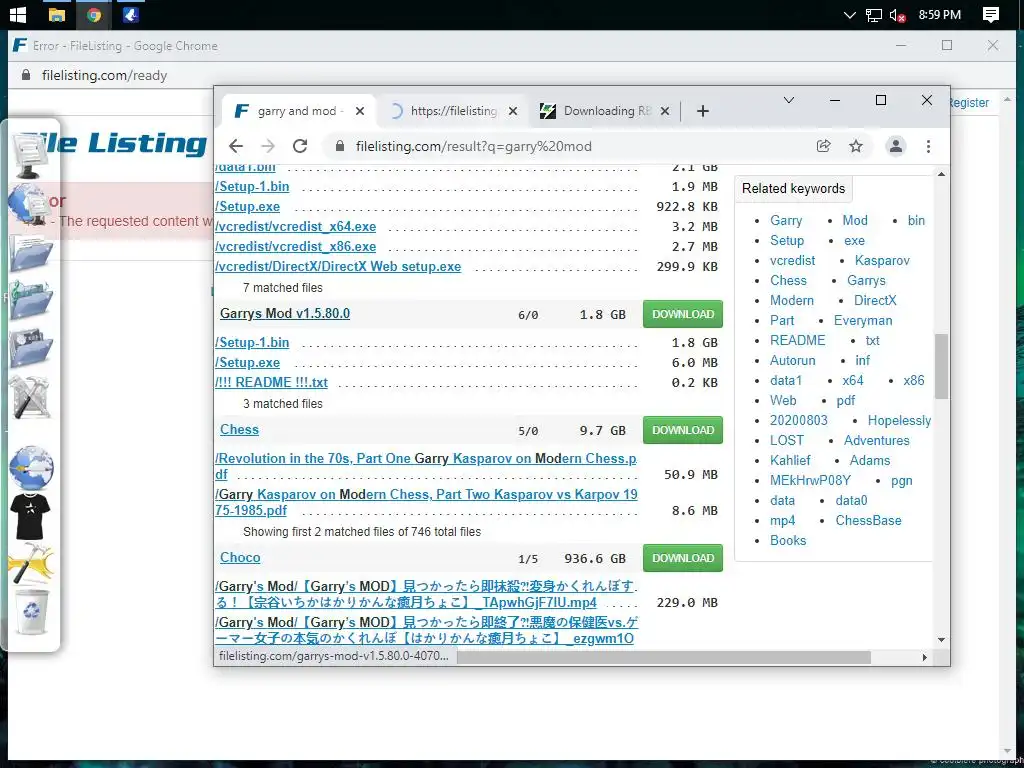Click the front window address bar URL
This screenshot has width=1024, height=768.
coord(473,146)
